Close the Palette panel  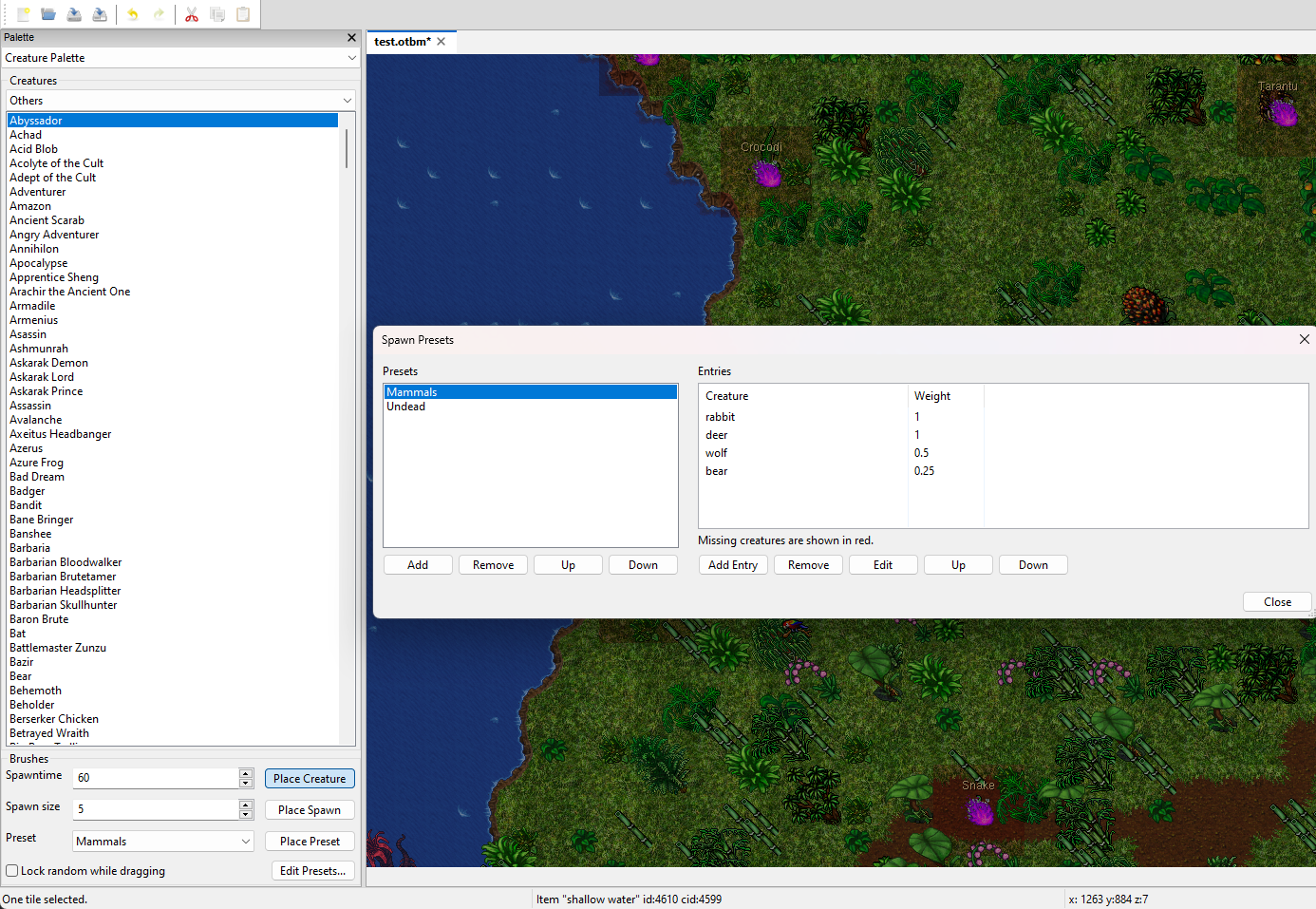tap(351, 37)
